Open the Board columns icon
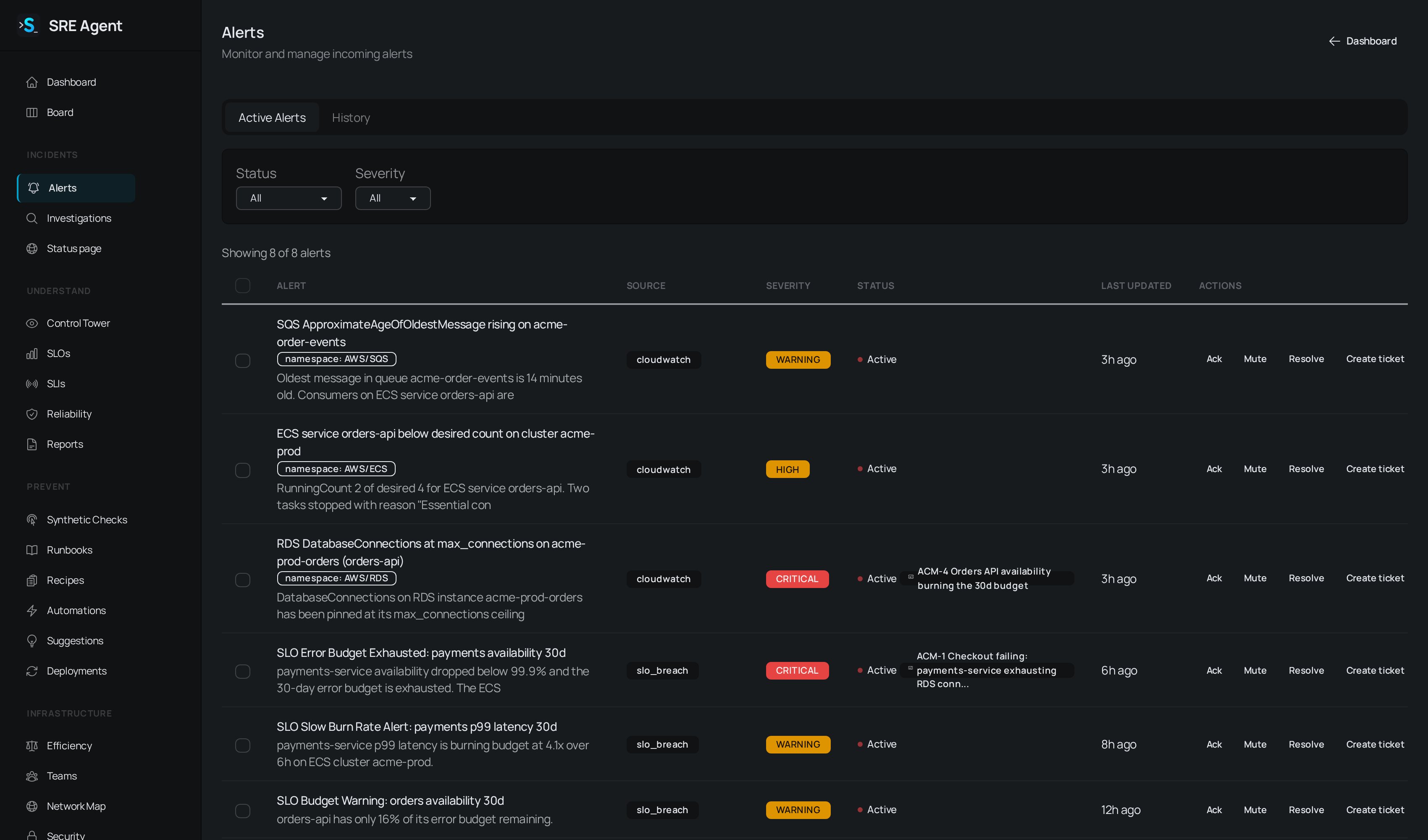The height and width of the screenshot is (840, 1428). 32,112
